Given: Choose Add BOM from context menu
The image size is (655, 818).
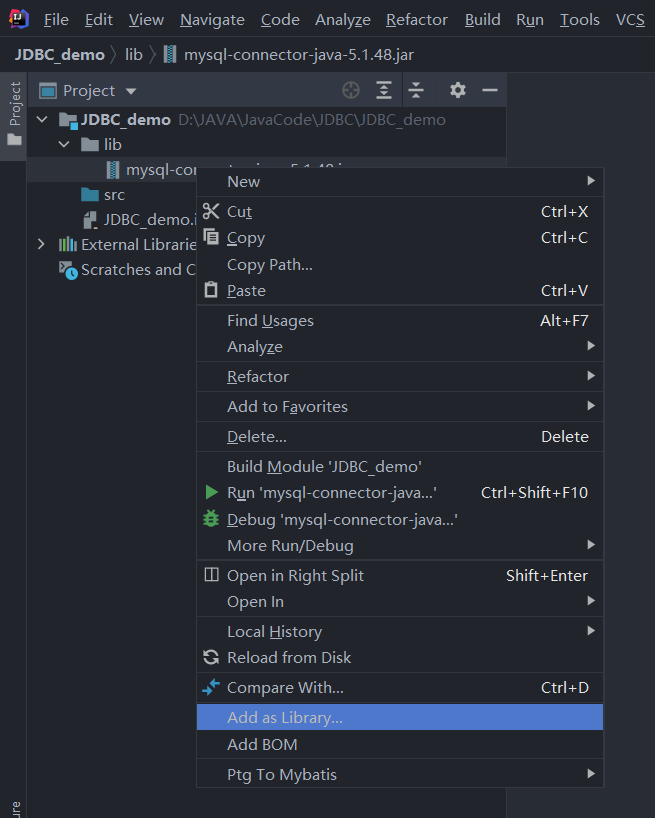Looking at the screenshot, I should tap(399, 744).
